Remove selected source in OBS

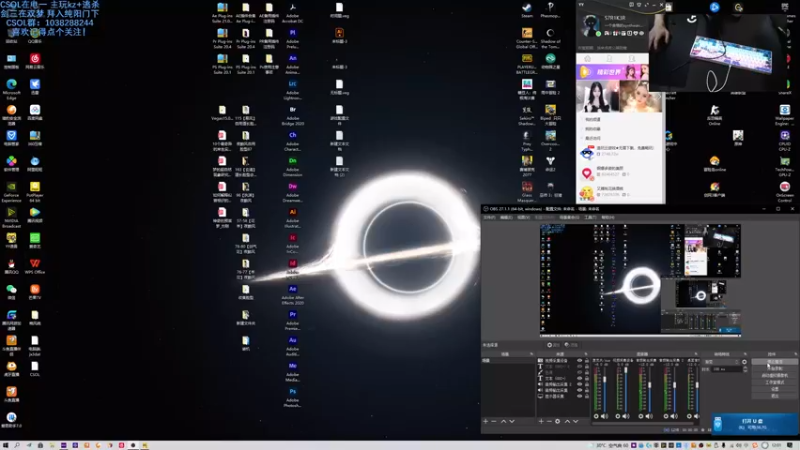click(549, 421)
